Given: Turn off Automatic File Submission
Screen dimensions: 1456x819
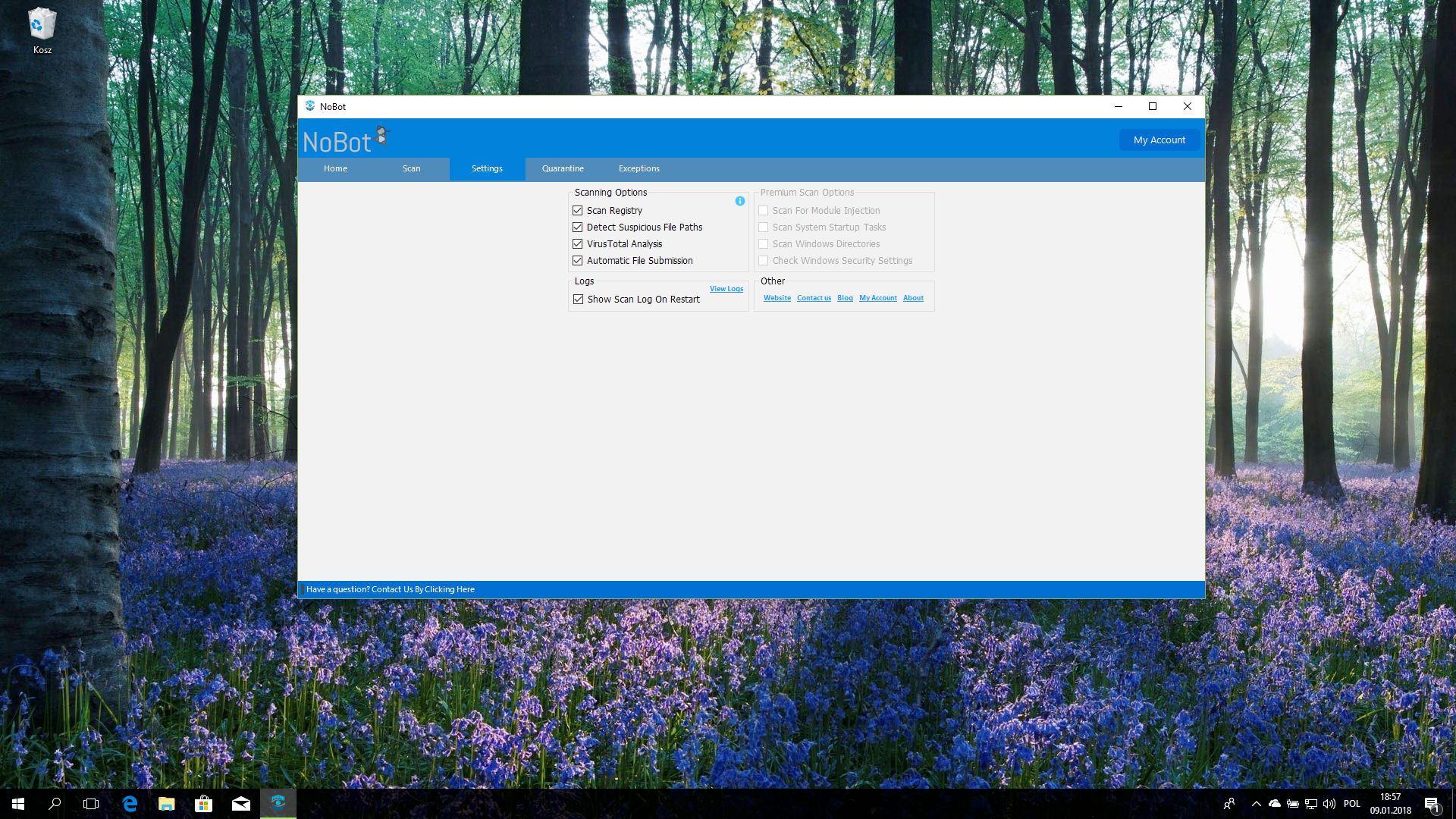Looking at the screenshot, I should [x=578, y=261].
